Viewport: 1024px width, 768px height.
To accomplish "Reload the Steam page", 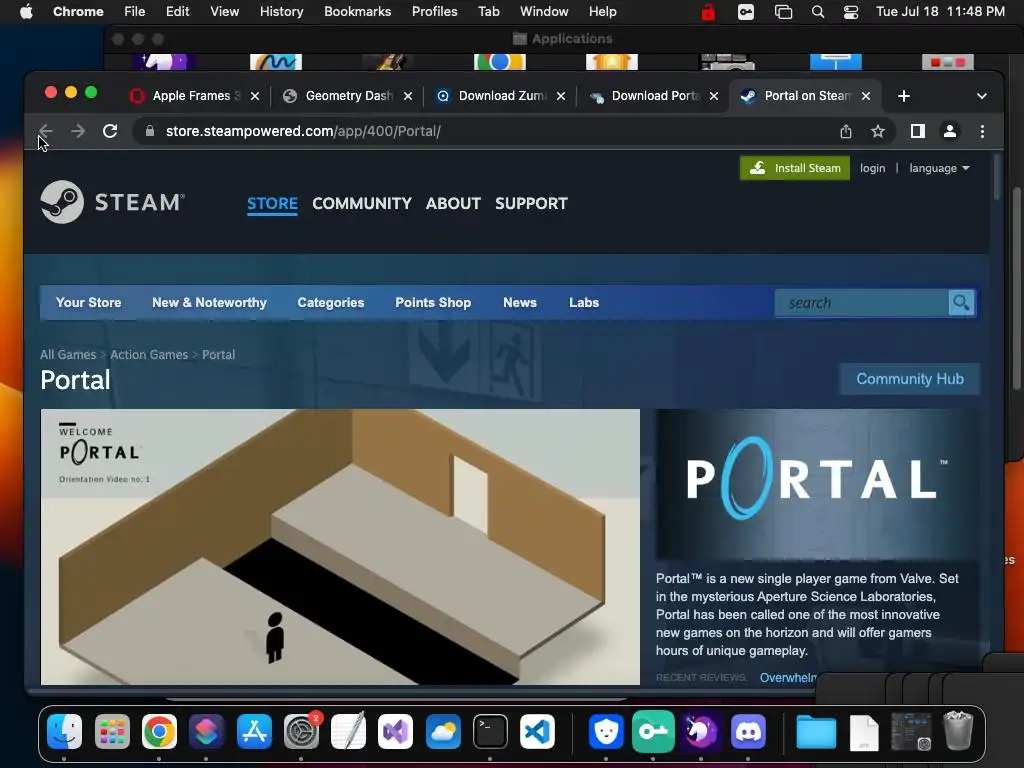I will (110, 131).
